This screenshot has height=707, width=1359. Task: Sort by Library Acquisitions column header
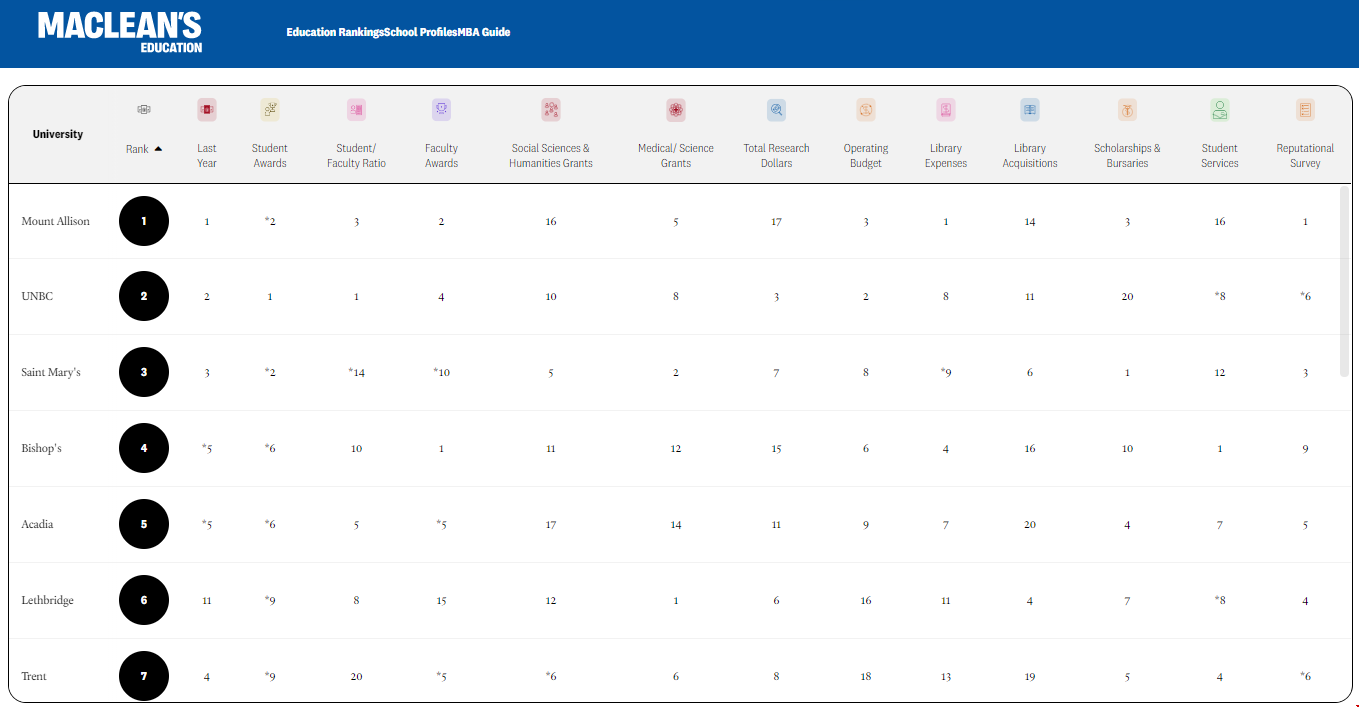(1030, 155)
